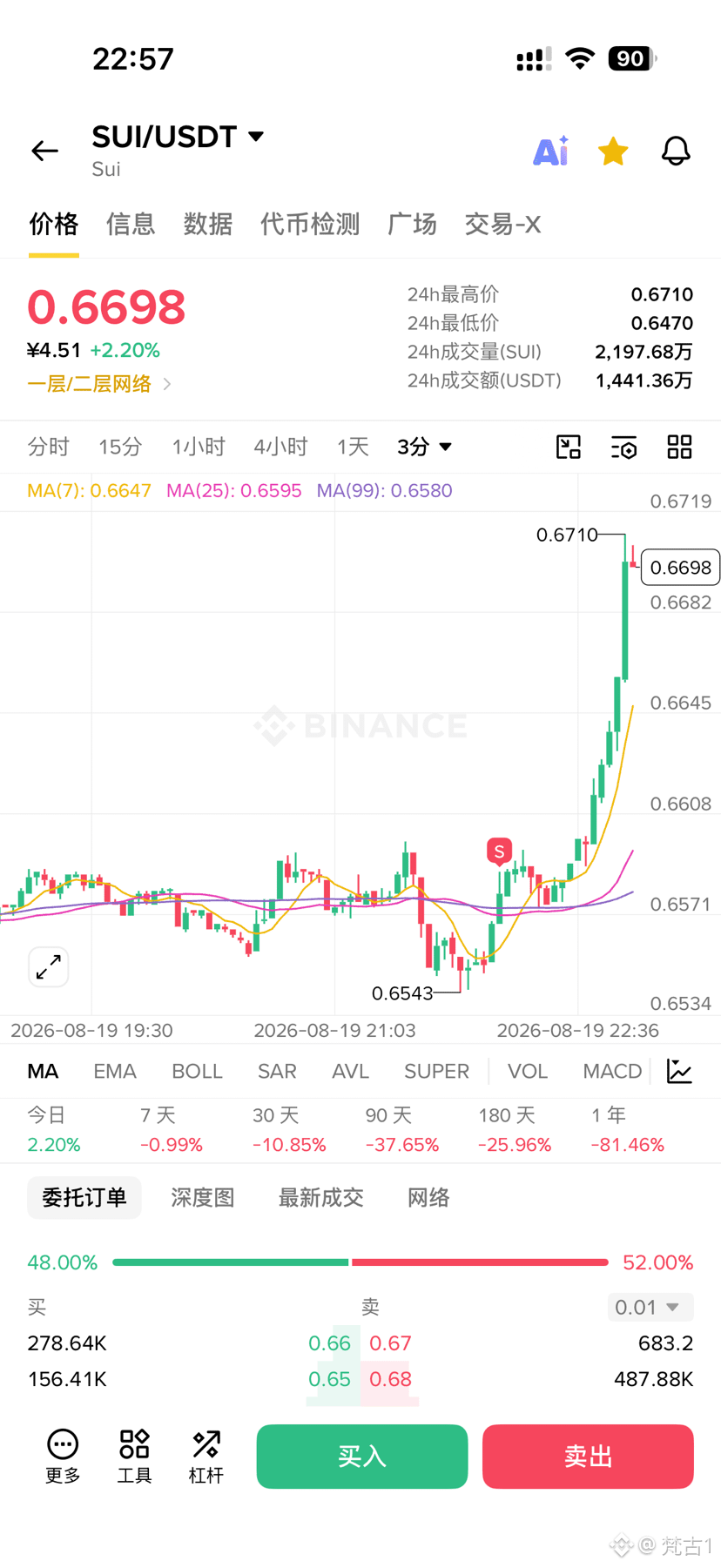
Task: Enable the VOL sub-indicator
Action: 528,1071
